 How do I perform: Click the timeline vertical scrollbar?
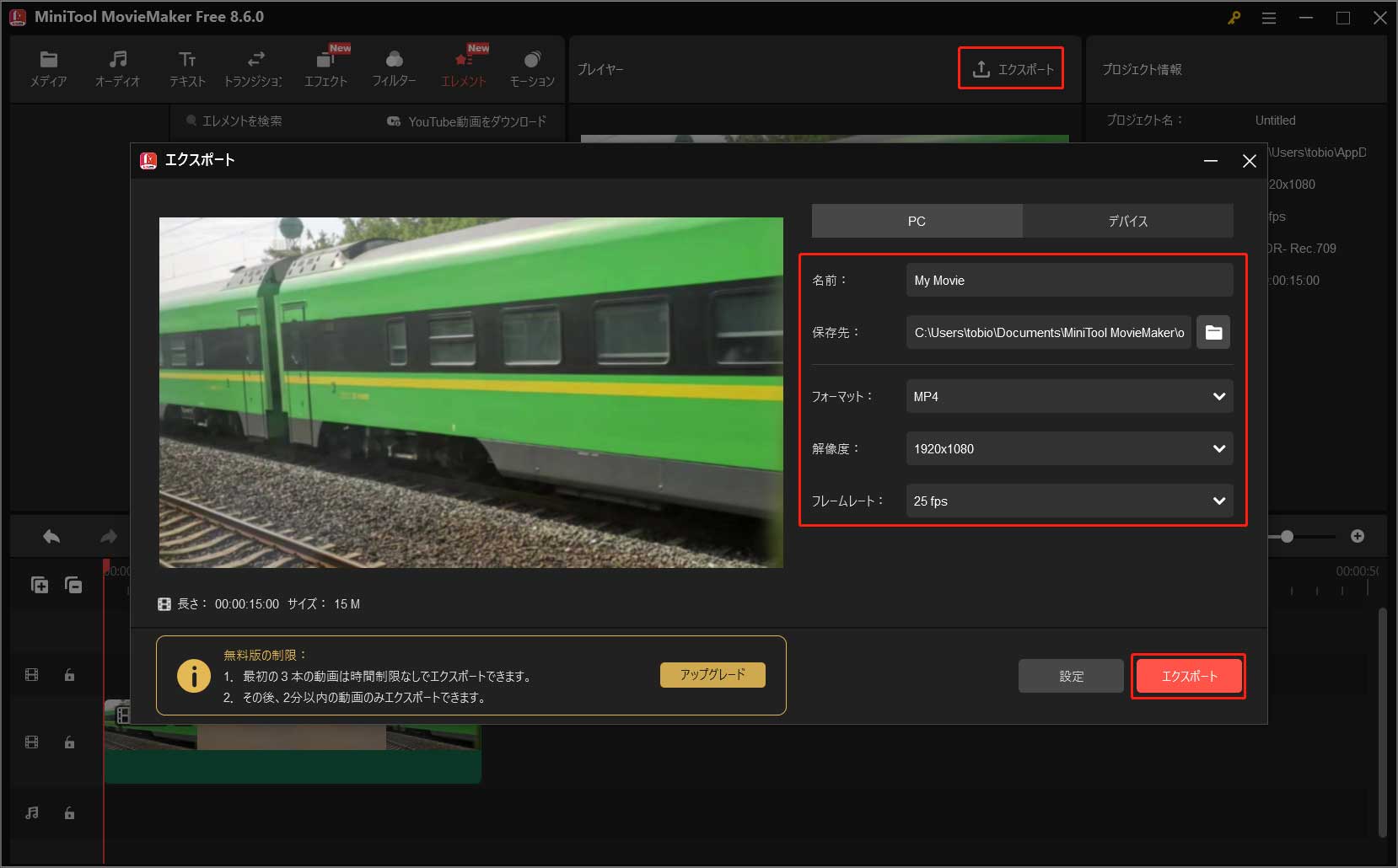[1382, 722]
